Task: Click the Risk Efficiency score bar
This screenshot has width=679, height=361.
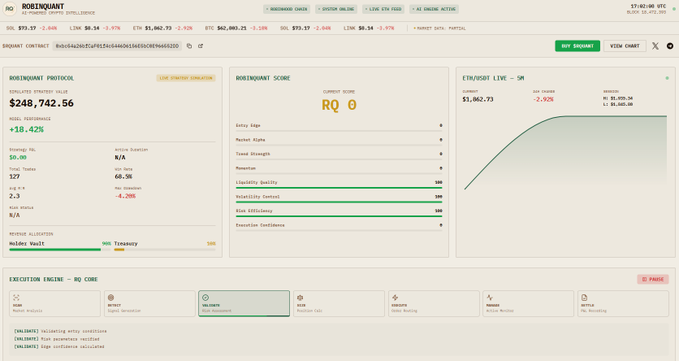Action: [x=339, y=216]
